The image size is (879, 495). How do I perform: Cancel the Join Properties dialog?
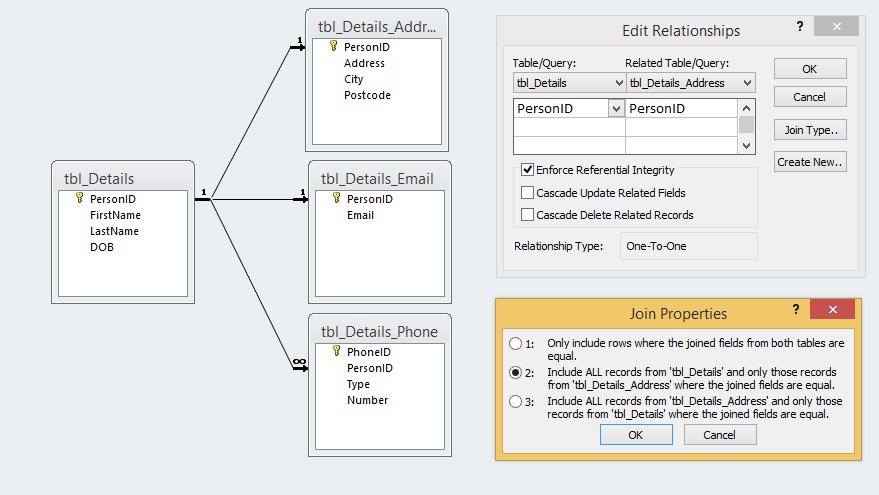coord(720,435)
